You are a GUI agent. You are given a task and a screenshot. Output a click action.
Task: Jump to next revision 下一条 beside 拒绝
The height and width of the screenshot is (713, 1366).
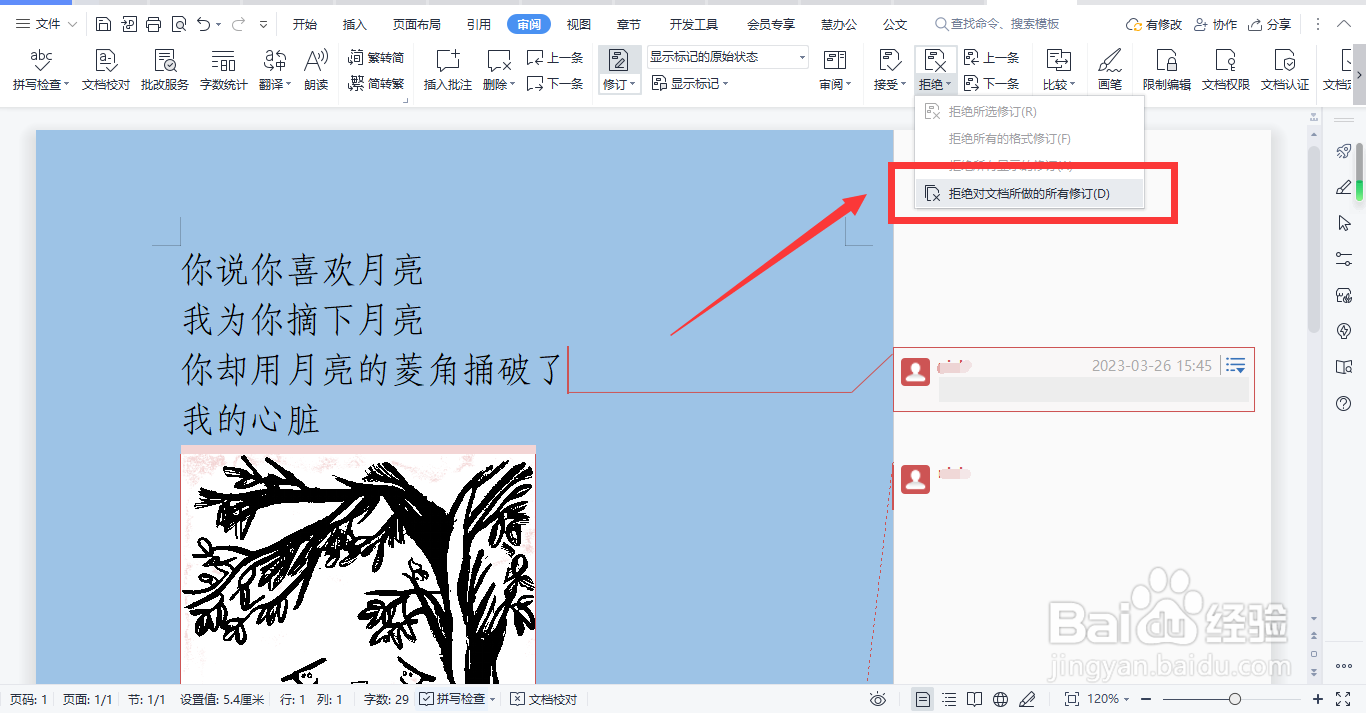pos(991,84)
